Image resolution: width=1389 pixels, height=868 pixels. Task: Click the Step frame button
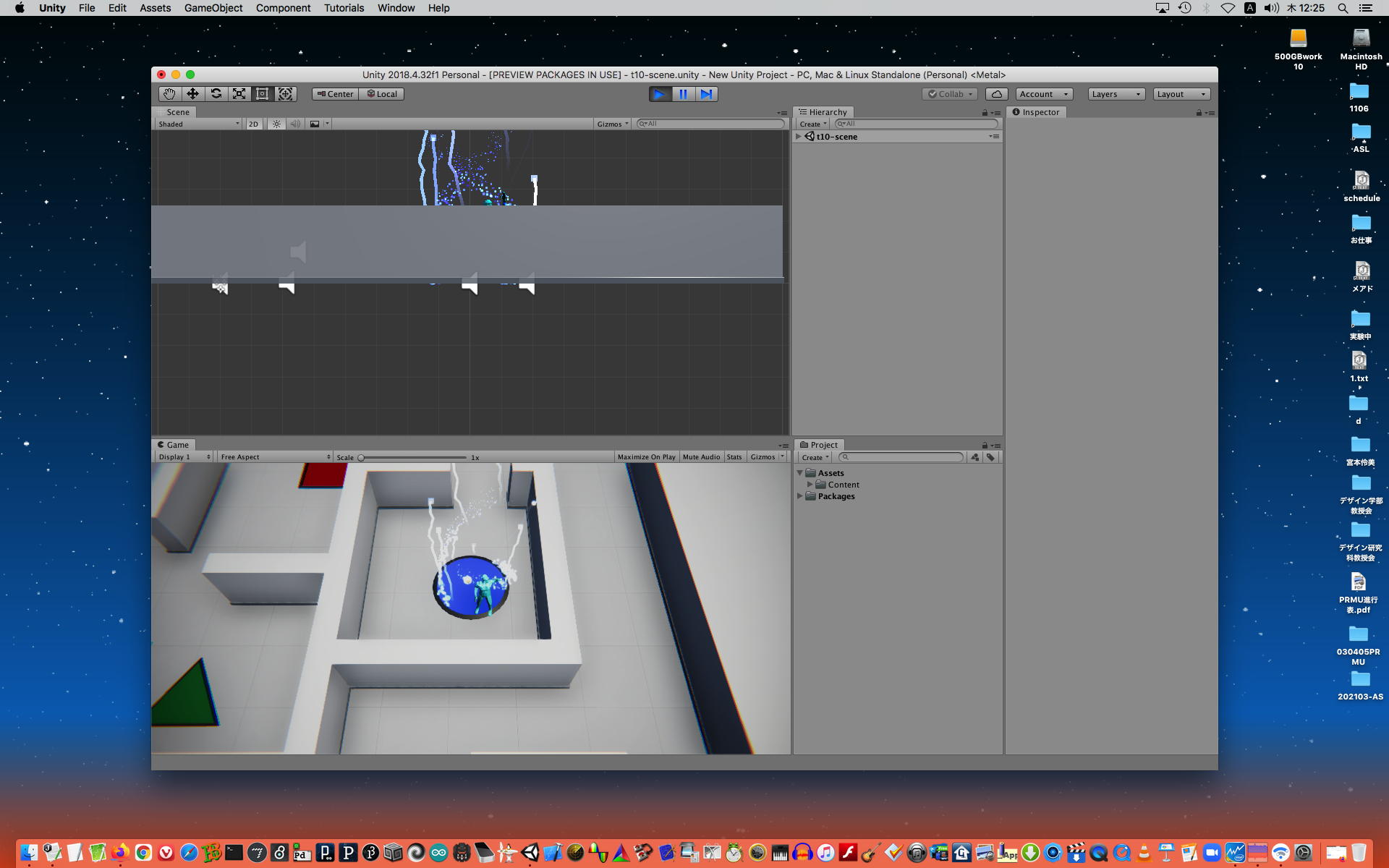pyautogui.click(x=706, y=94)
